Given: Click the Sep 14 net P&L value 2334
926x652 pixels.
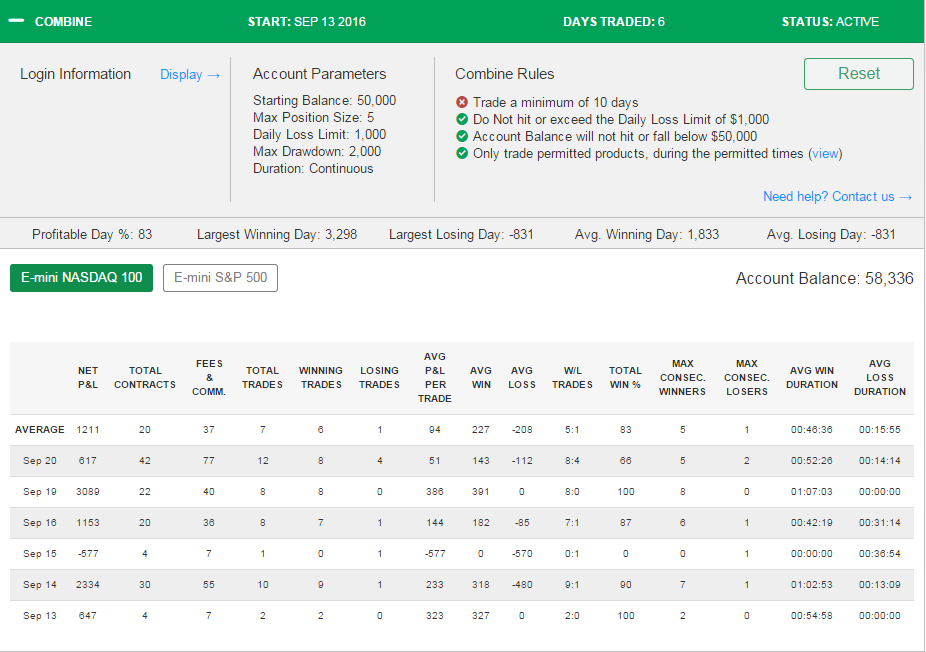Looking at the screenshot, I should [x=87, y=585].
